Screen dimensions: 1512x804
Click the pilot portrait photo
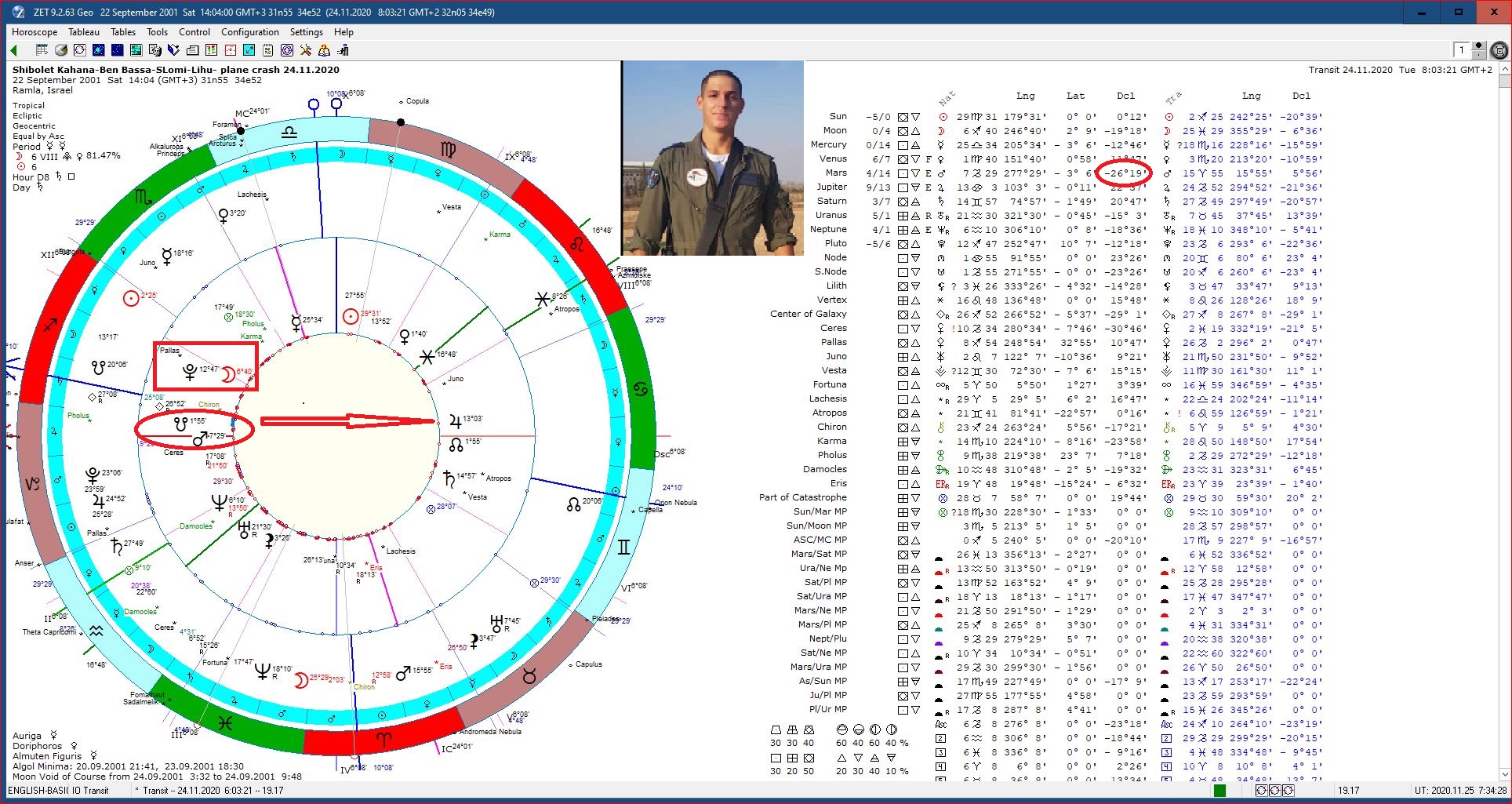[x=713, y=158]
